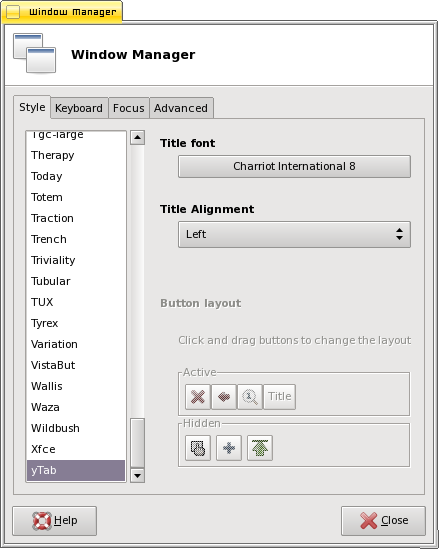The image size is (439, 549).
Task: Click the green up-arrow icon in Hidden
Action: [260, 448]
